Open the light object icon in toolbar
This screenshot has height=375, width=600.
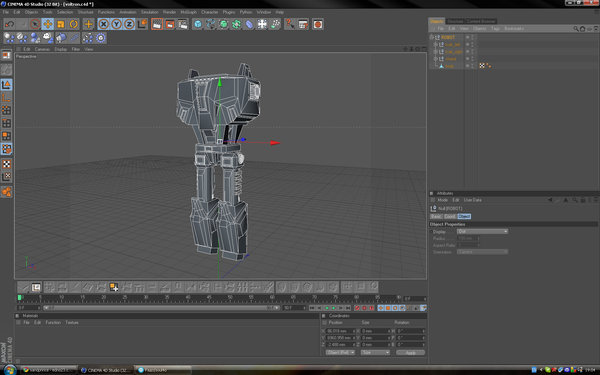[x=61, y=38]
